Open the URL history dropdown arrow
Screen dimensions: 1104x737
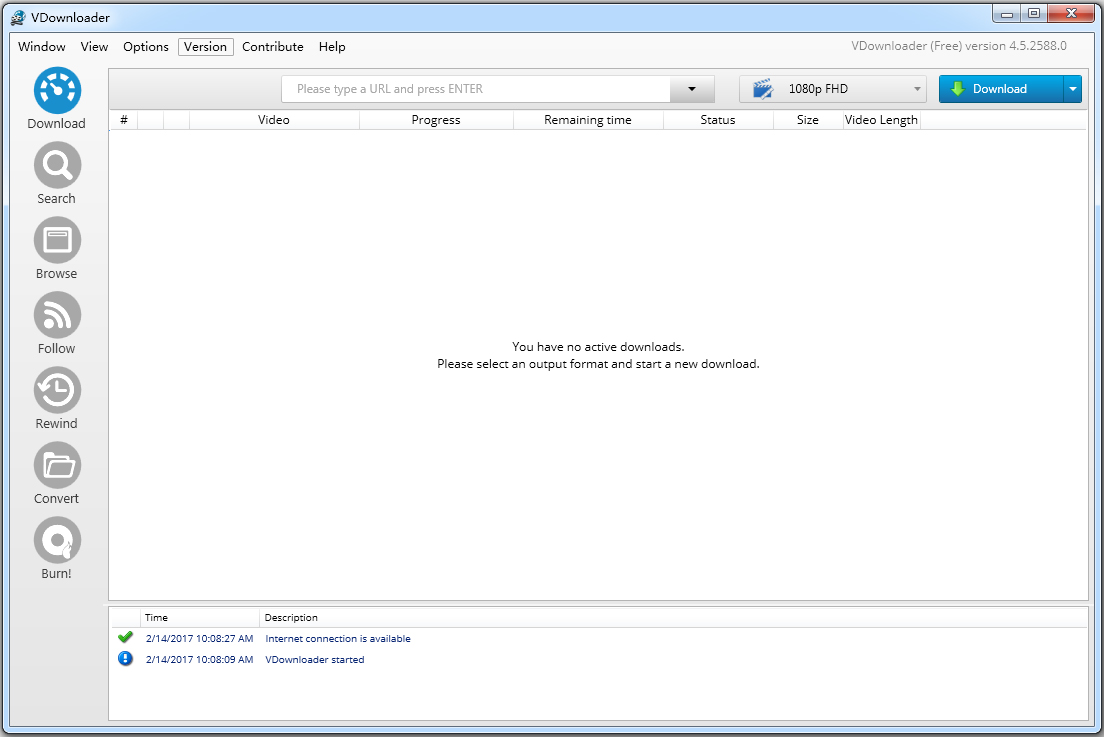click(691, 89)
